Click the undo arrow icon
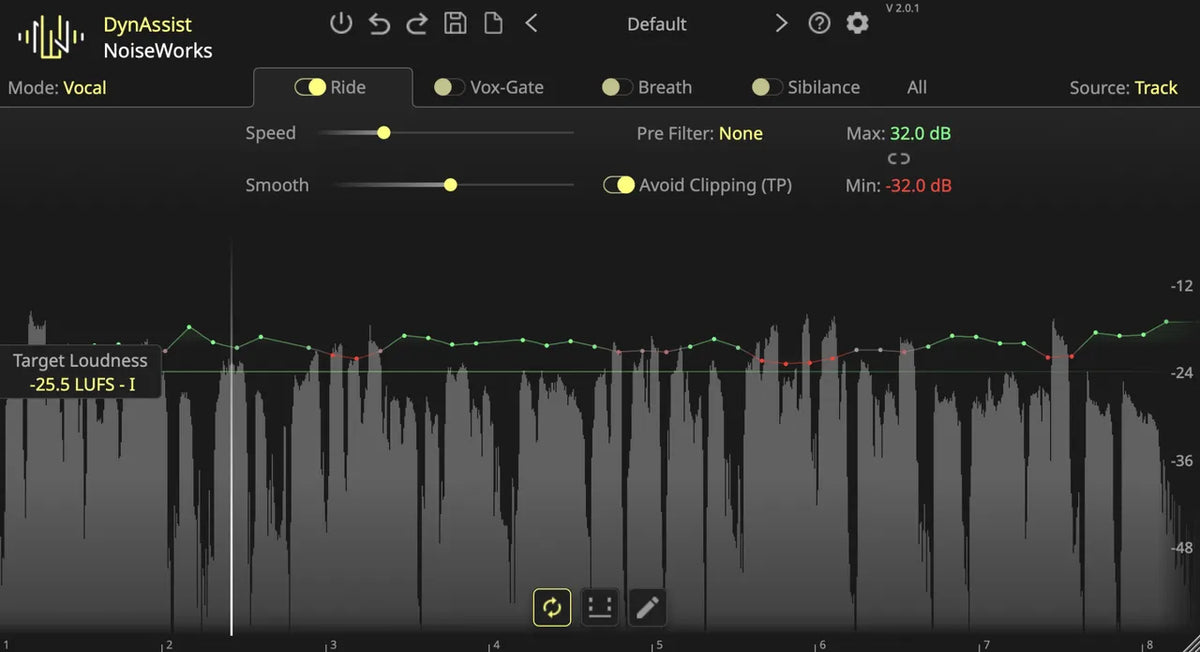 pyautogui.click(x=379, y=24)
